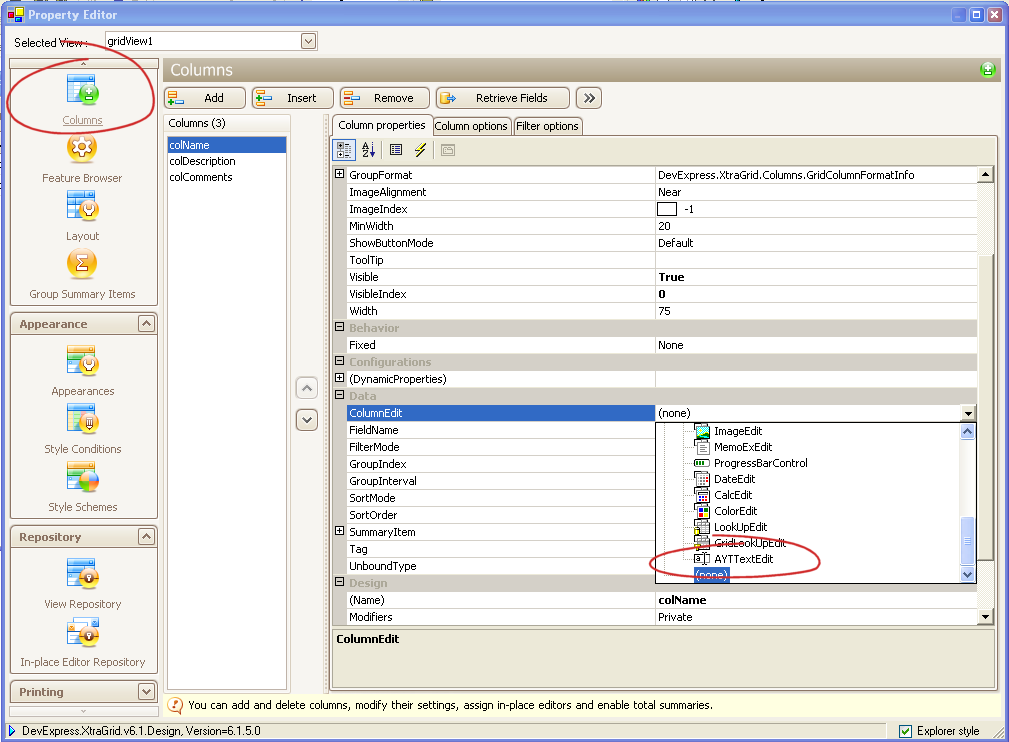Expand the GroupFormat property
This screenshot has width=1009, height=742.
[340, 174]
